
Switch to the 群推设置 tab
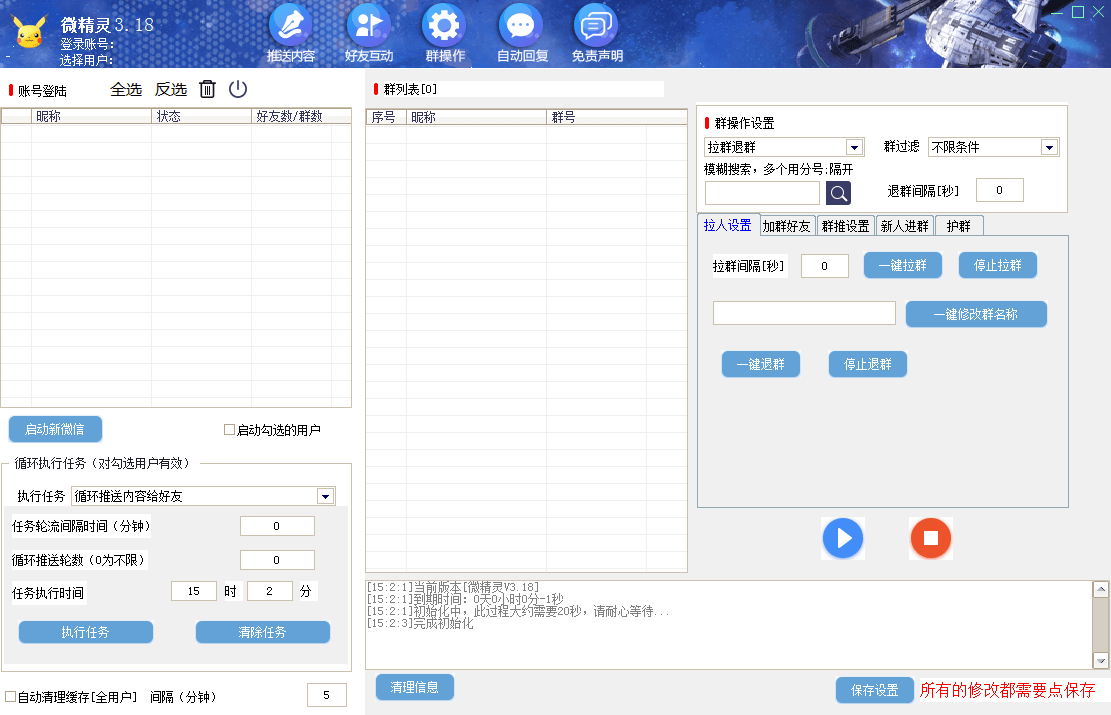pos(845,226)
